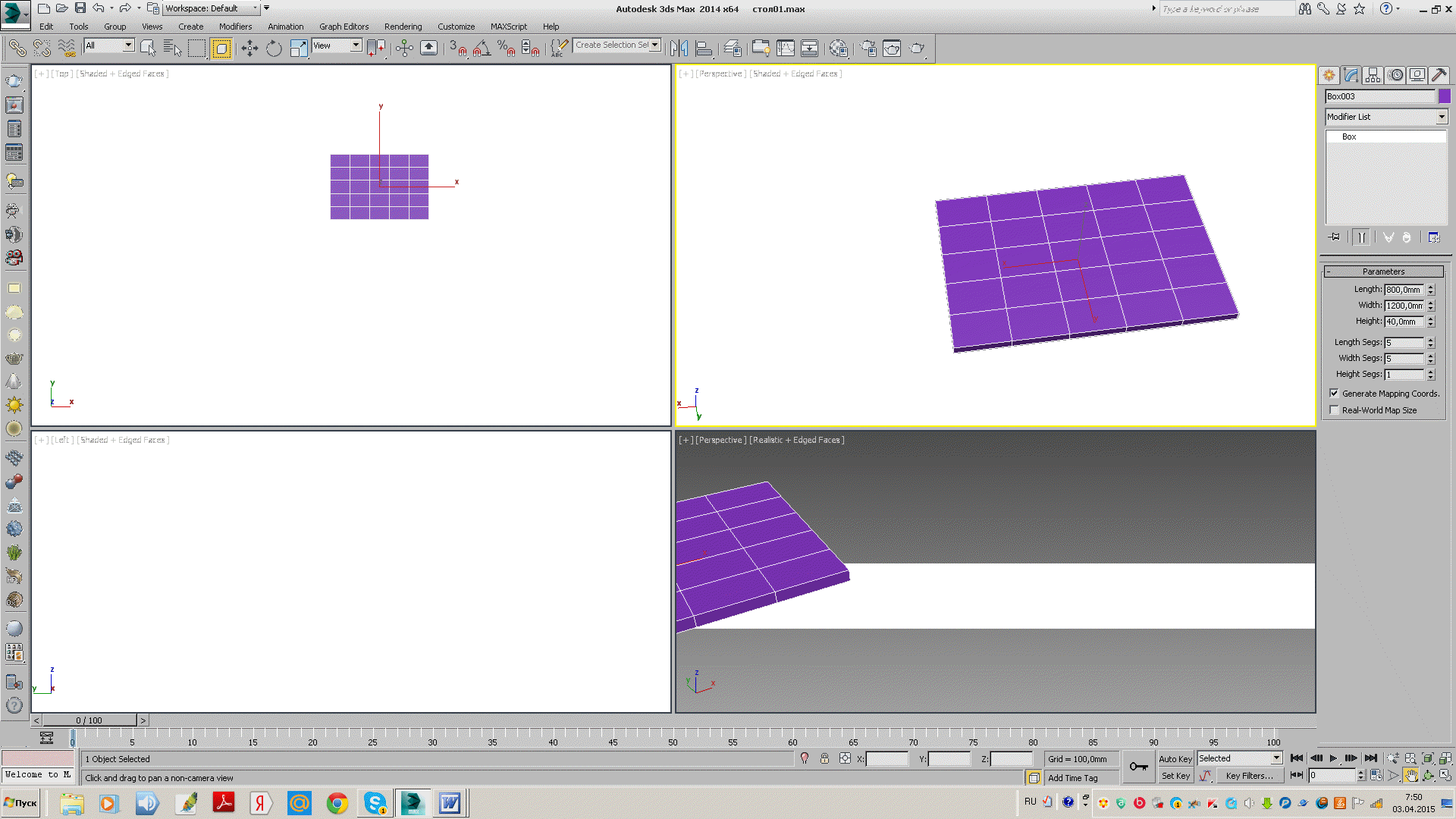This screenshot has width=1456, height=819.
Task: Enable Real-World Map Size checkbox
Action: click(x=1334, y=410)
